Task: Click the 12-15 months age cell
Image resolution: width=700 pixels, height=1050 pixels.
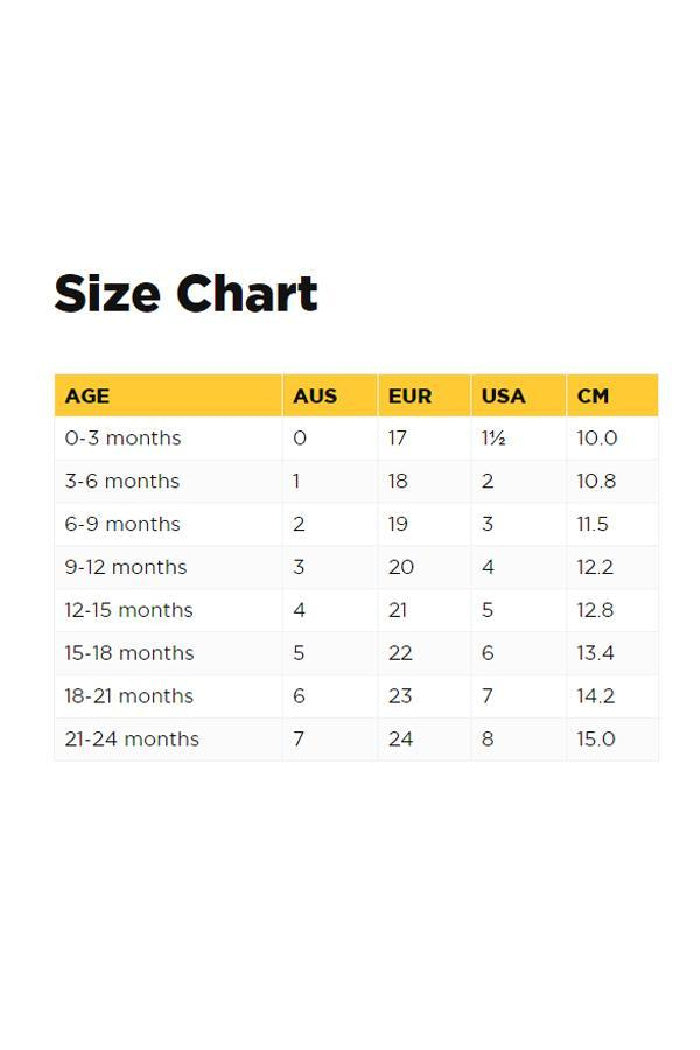Action: 128,610
